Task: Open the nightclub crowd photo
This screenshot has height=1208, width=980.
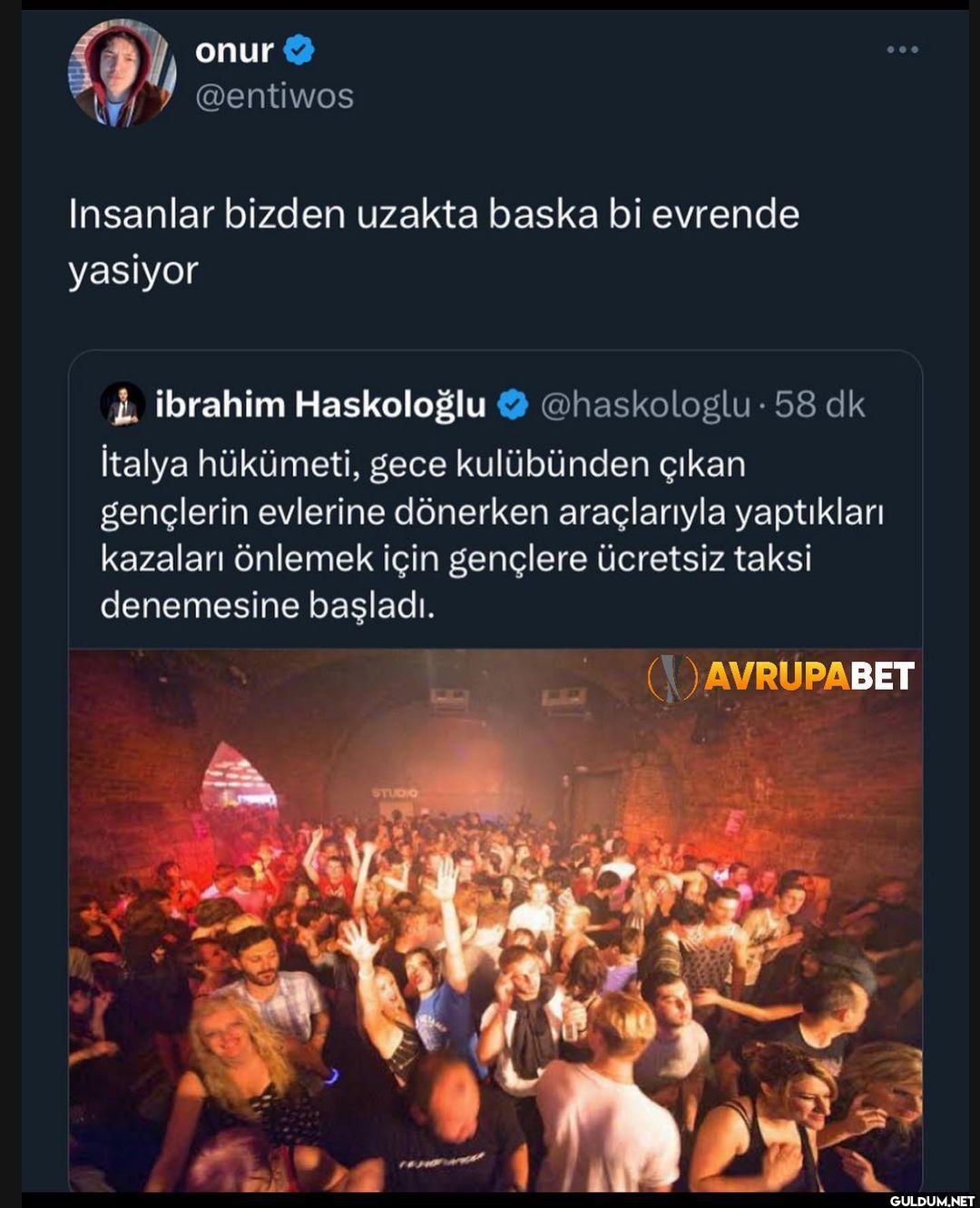Action: tap(495, 919)
